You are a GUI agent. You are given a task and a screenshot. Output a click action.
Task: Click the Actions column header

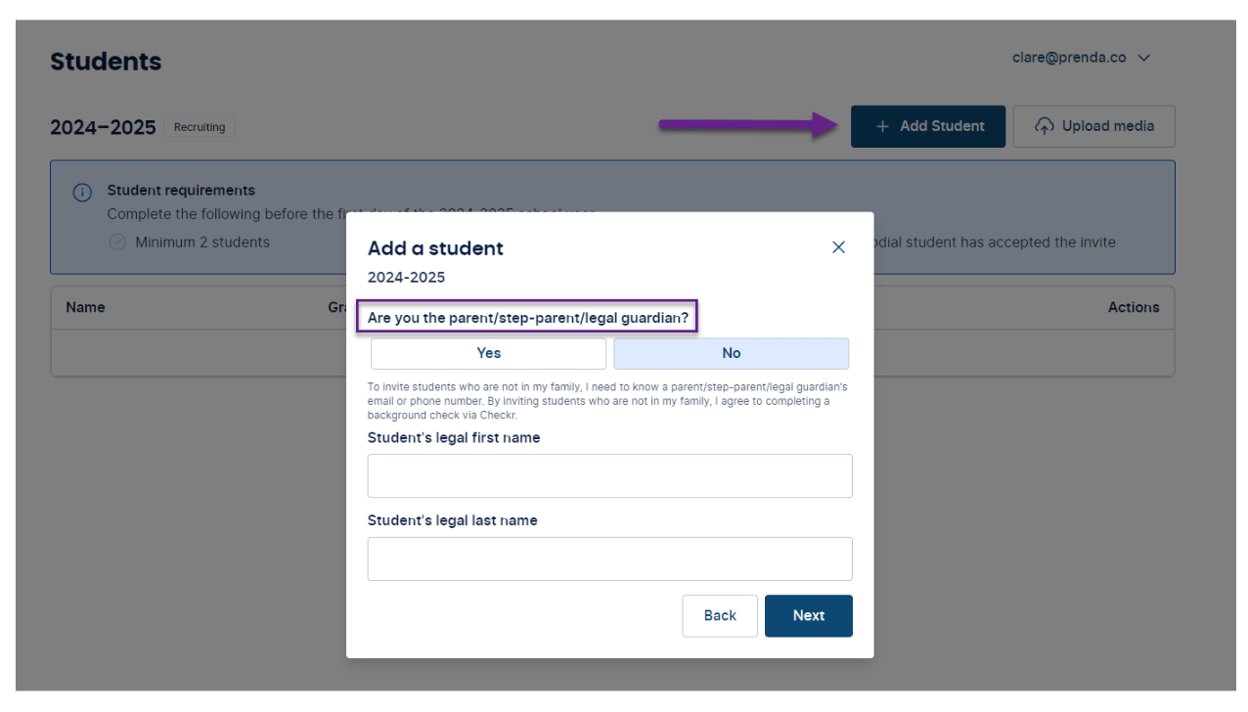[x=1133, y=307]
